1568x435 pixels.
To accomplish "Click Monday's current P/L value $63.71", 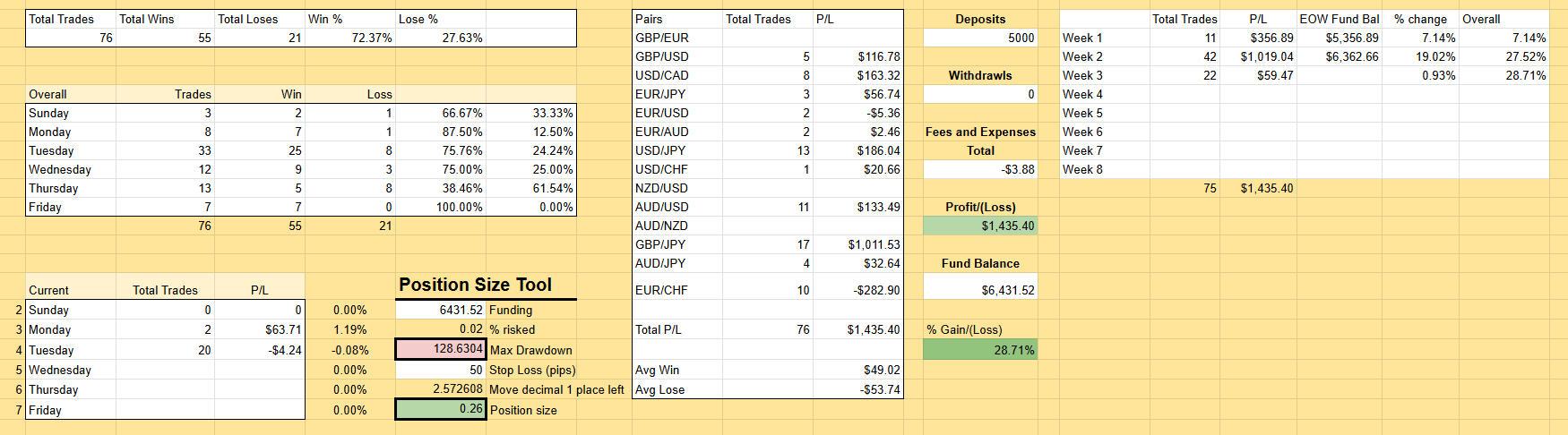I will click(260, 329).
